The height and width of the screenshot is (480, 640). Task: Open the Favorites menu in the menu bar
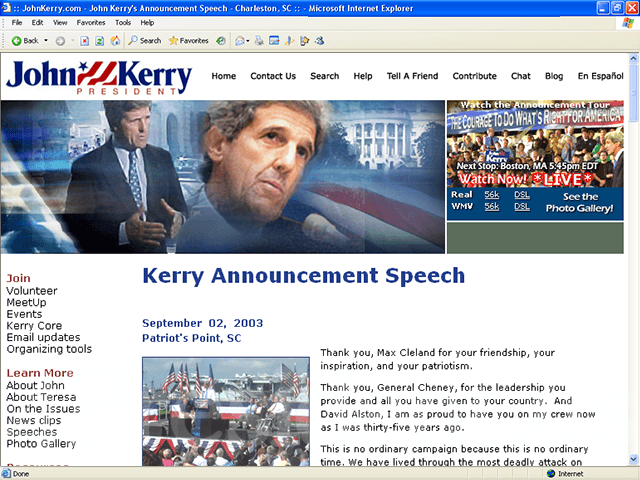click(x=91, y=23)
